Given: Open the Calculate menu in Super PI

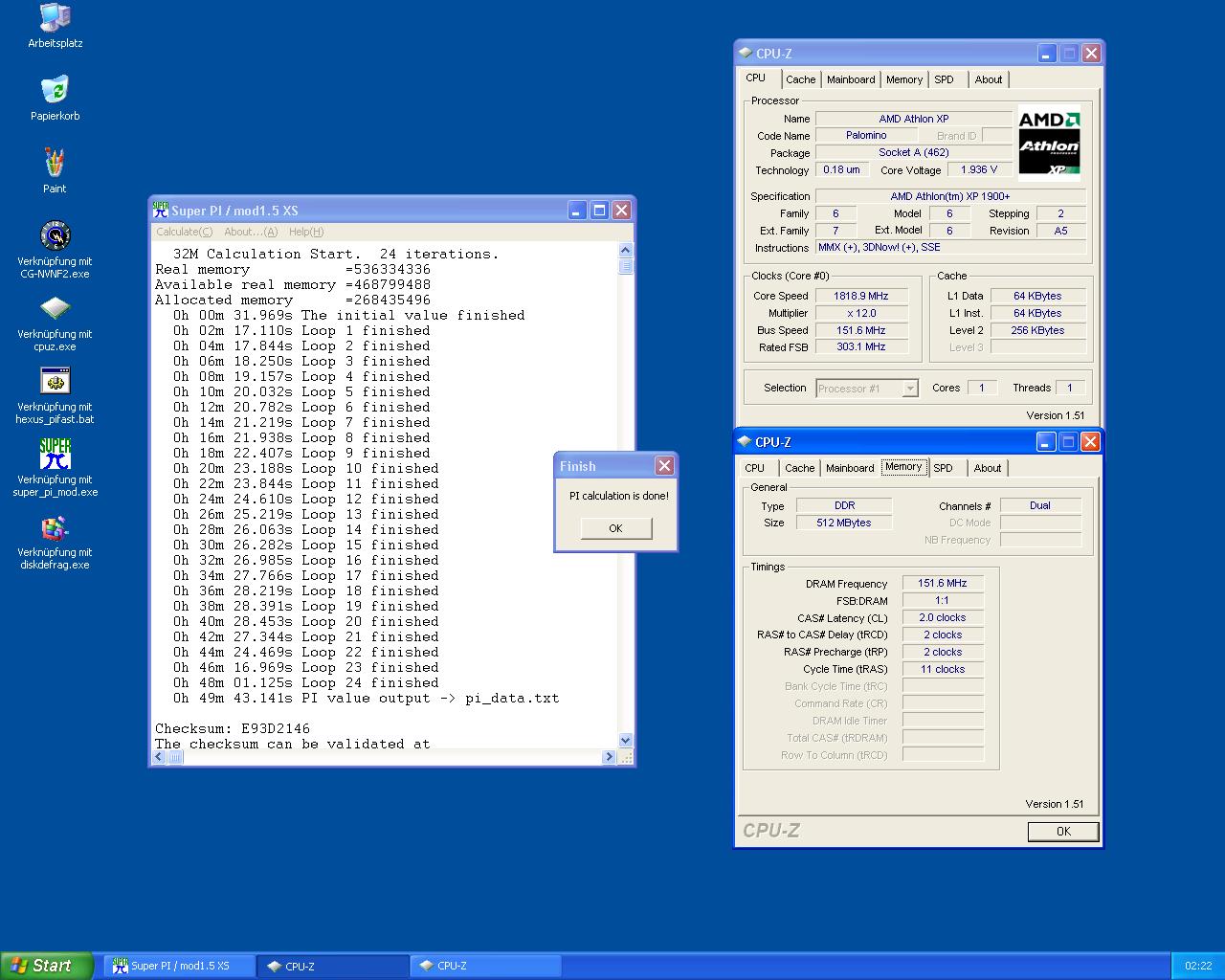Looking at the screenshot, I should tap(184, 232).
